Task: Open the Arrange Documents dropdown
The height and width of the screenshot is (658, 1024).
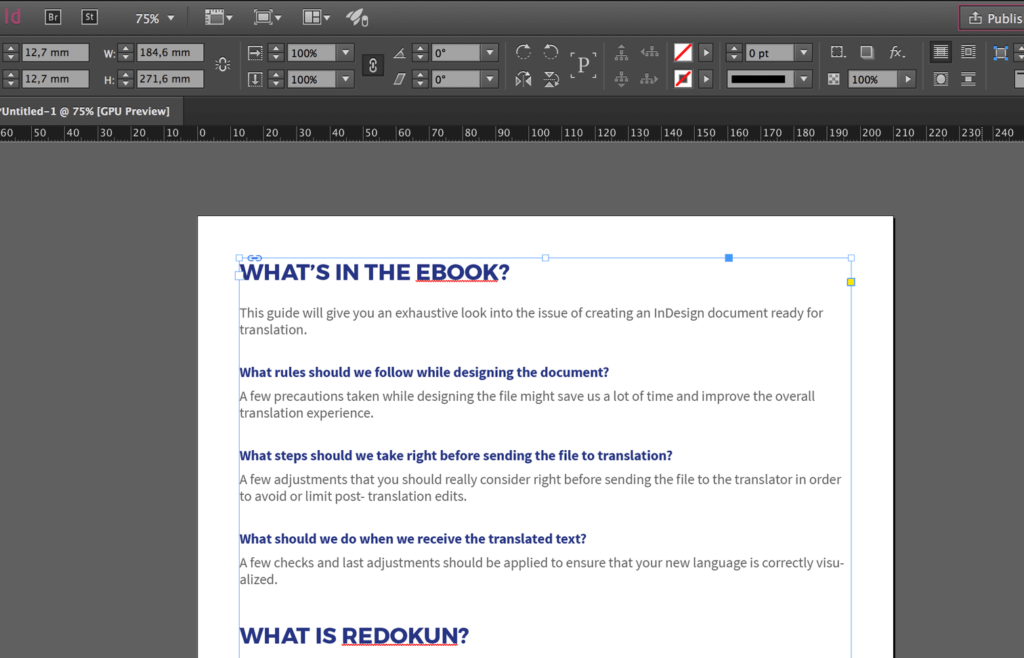Action: (316, 18)
